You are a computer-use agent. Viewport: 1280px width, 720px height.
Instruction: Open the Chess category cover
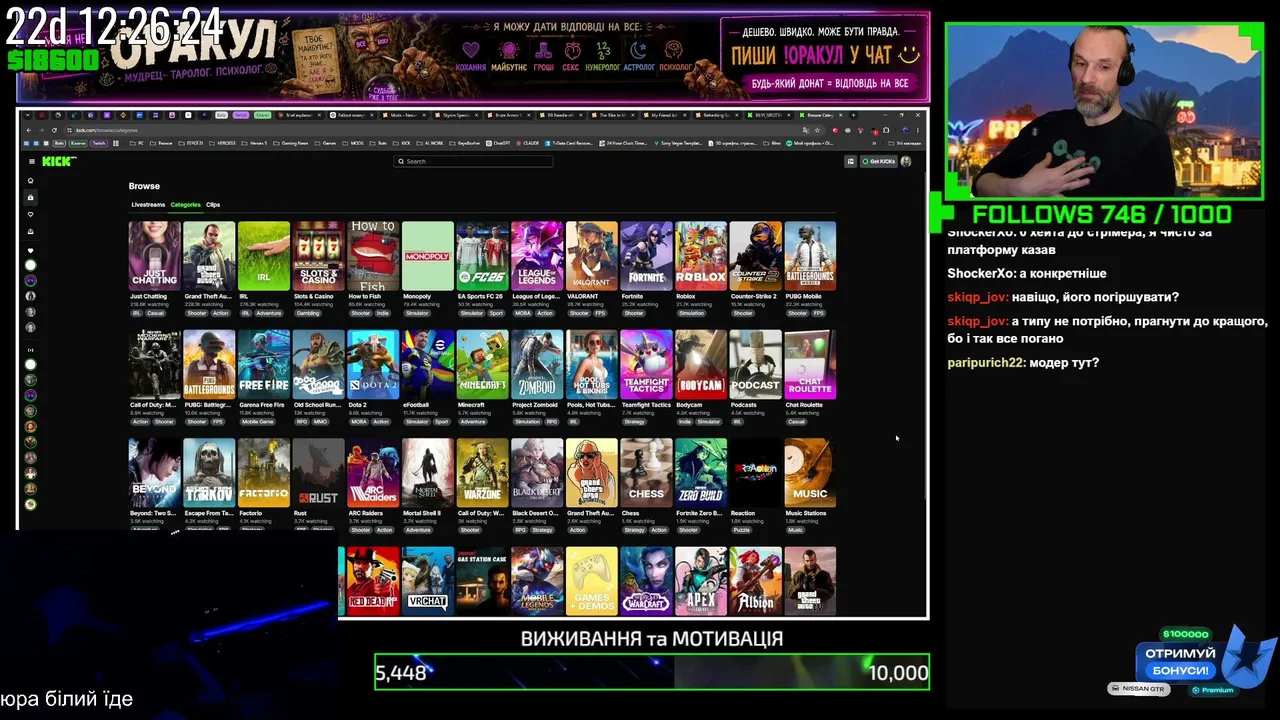[646, 472]
